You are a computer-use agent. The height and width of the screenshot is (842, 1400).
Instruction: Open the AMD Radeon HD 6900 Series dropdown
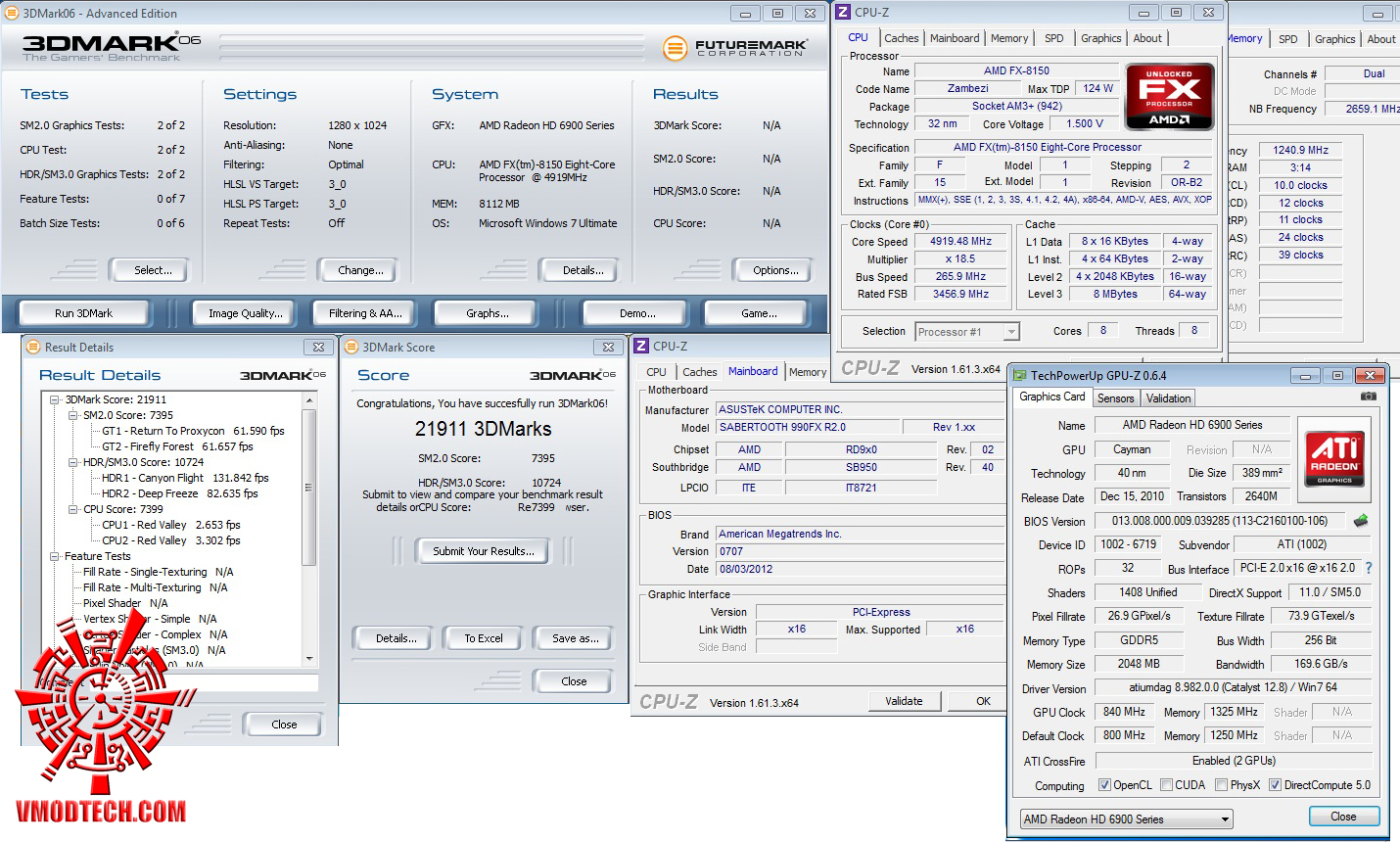click(x=1126, y=819)
